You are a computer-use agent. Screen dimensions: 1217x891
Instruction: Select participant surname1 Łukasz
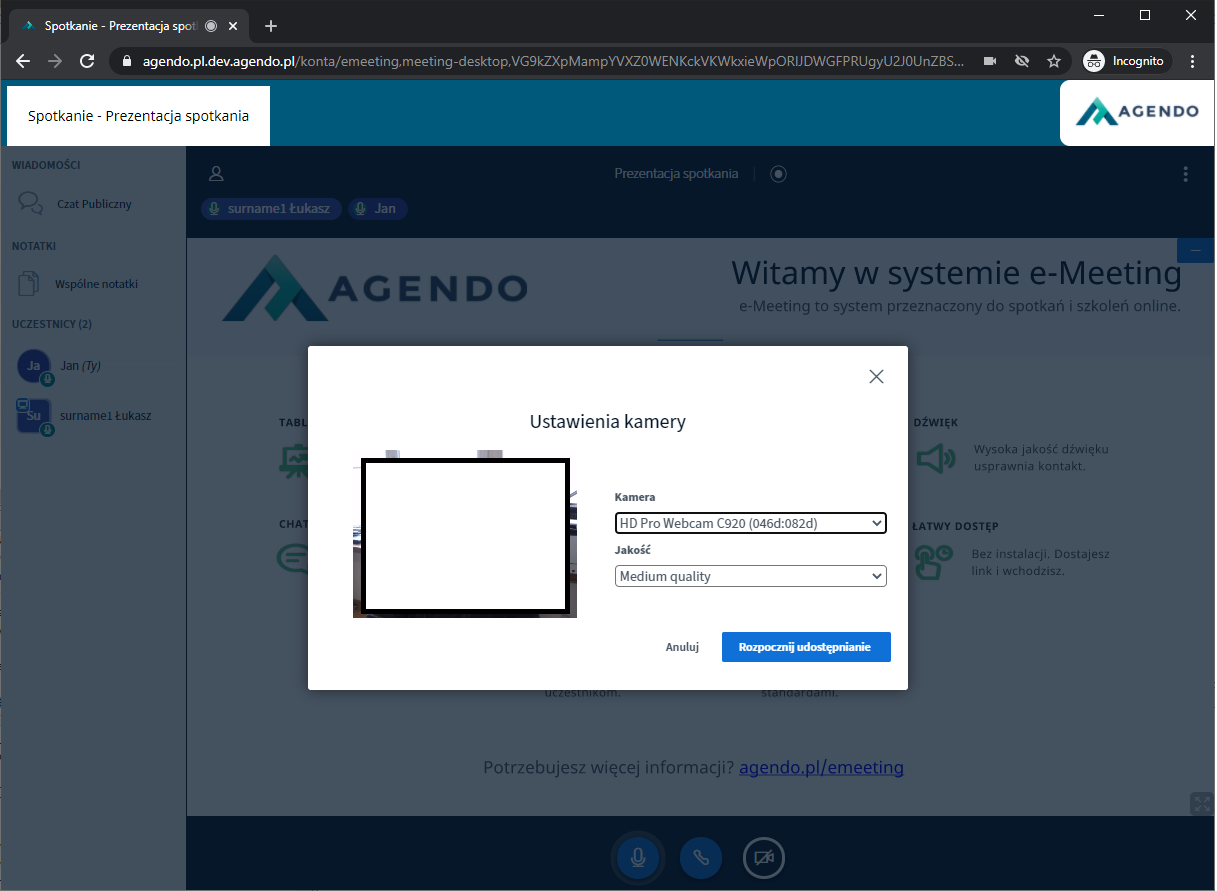(x=104, y=415)
